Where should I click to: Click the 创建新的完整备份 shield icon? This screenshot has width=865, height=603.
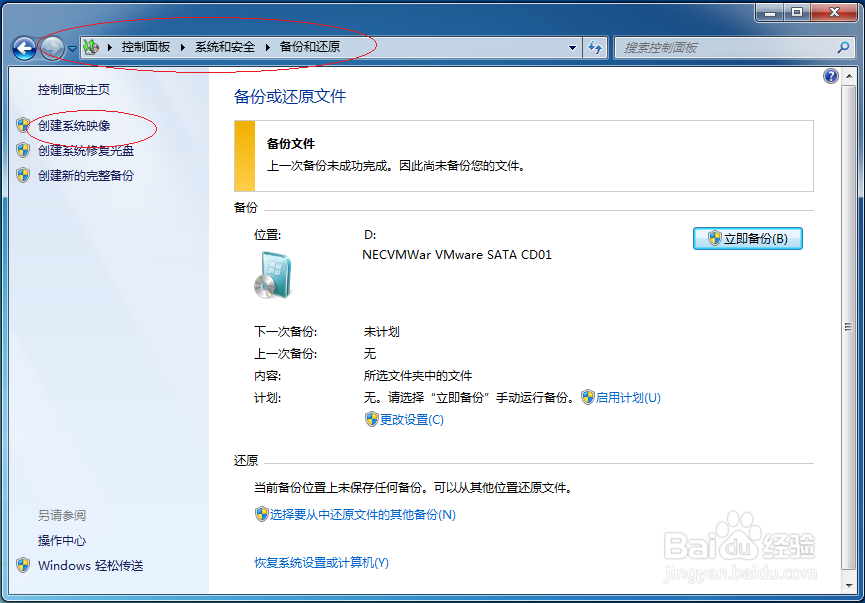[x=23, y=175]
